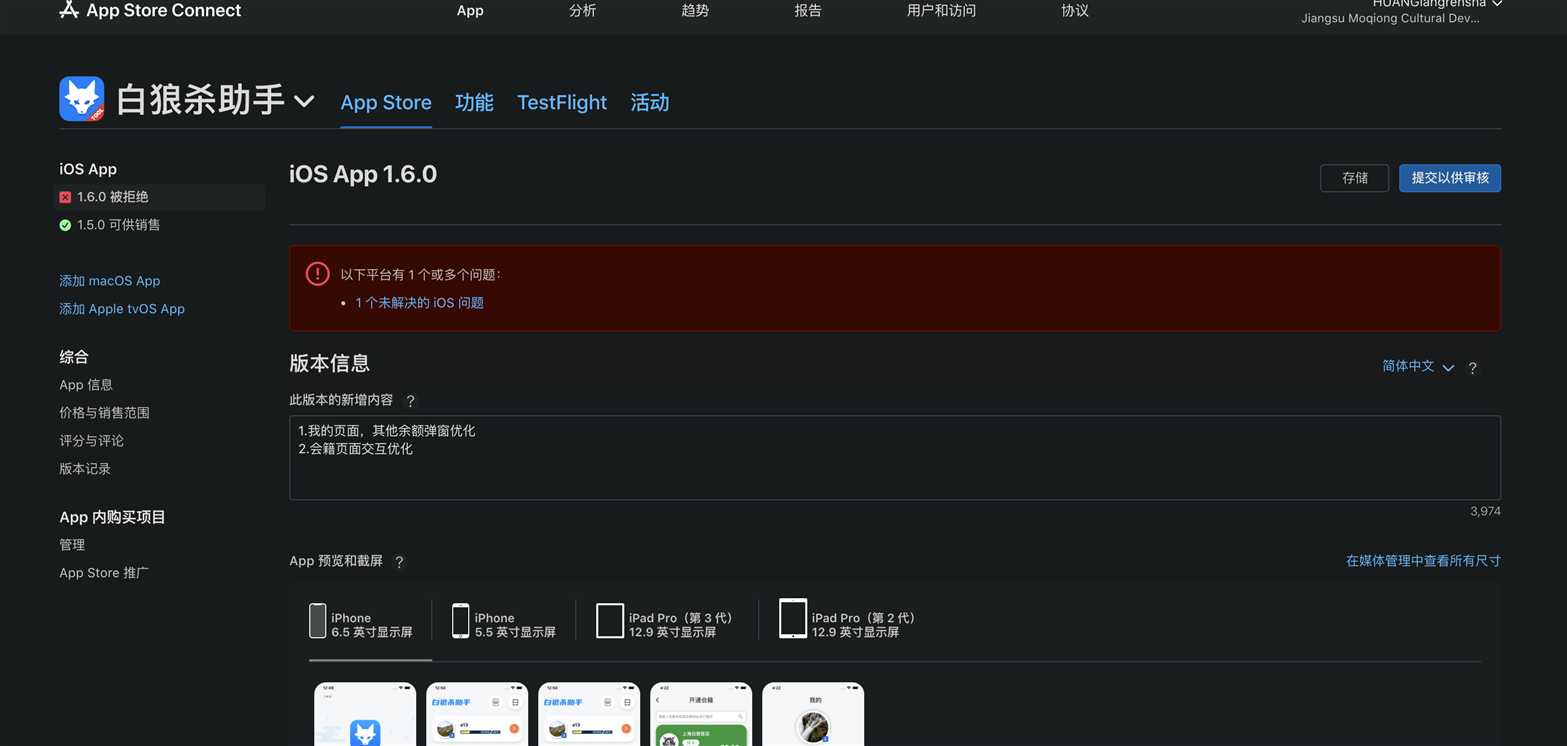
Task: Select iPhone 6.5 英寸显示屏 device icon
Action: click(x=317, y=621)
